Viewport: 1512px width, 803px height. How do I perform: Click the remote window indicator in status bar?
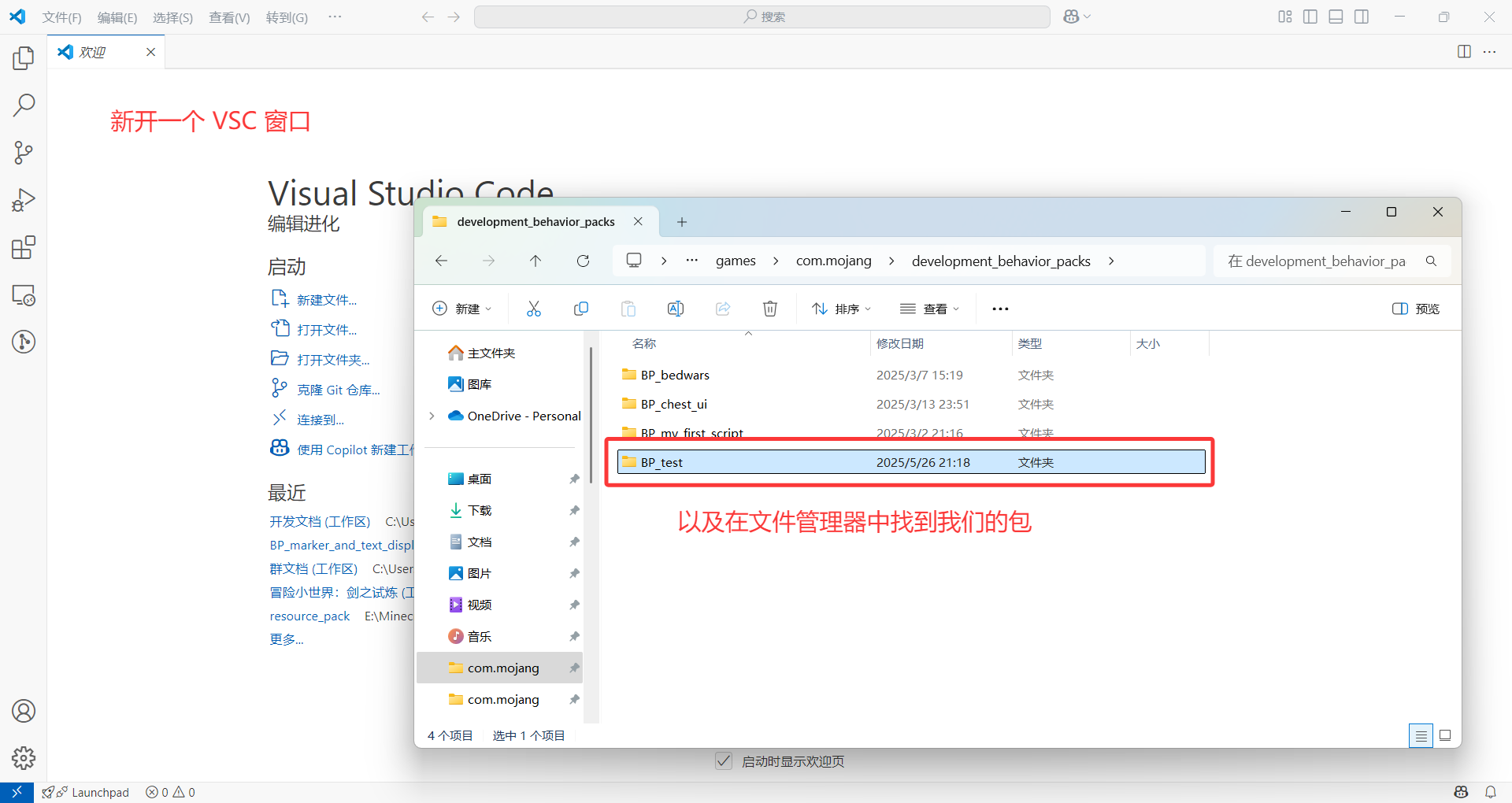(x=17, y=792)
